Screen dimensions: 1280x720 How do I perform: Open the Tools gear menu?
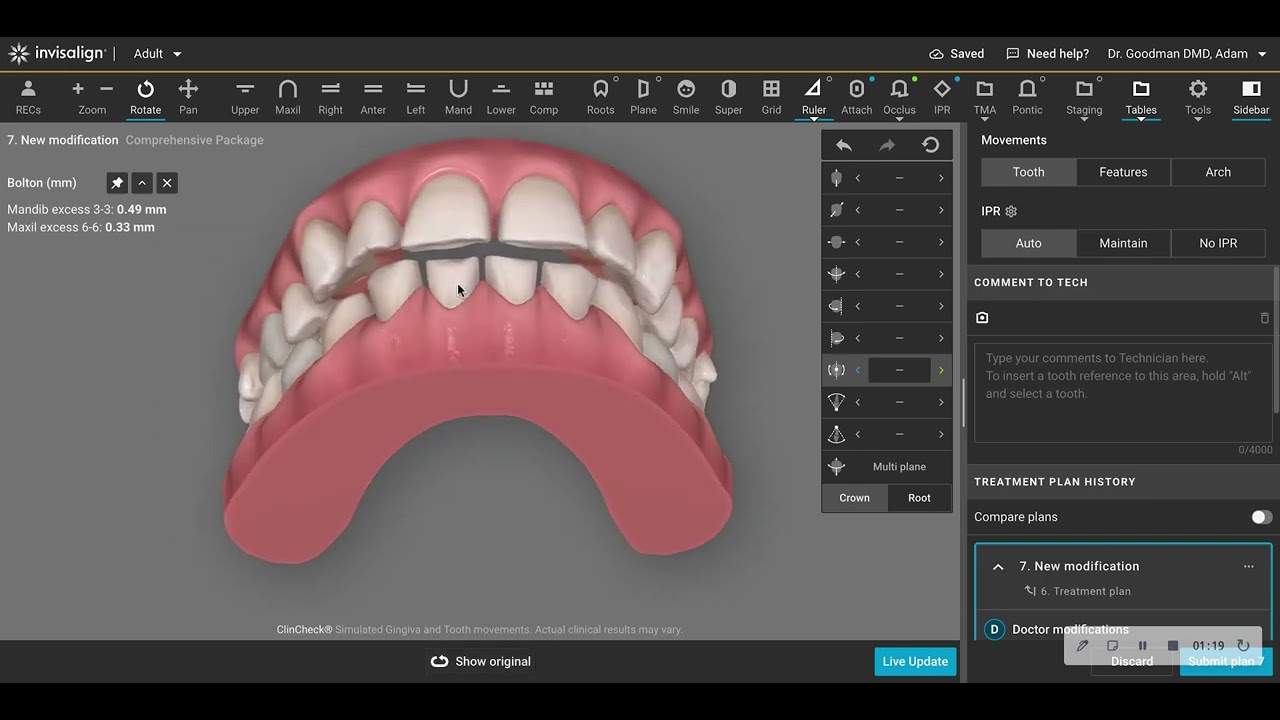click(x=1198, y=97)
